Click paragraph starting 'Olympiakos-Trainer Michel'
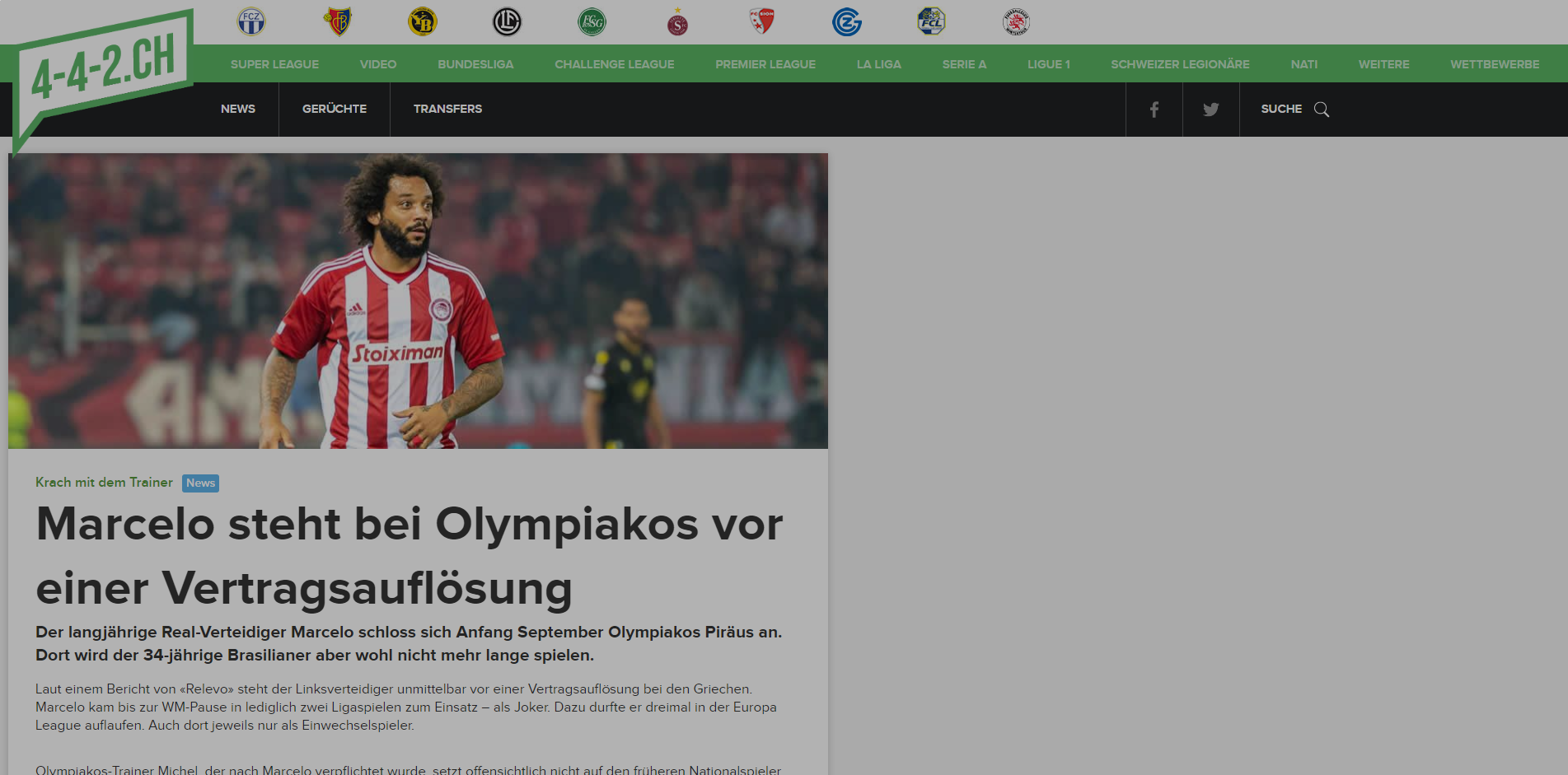 408,769
